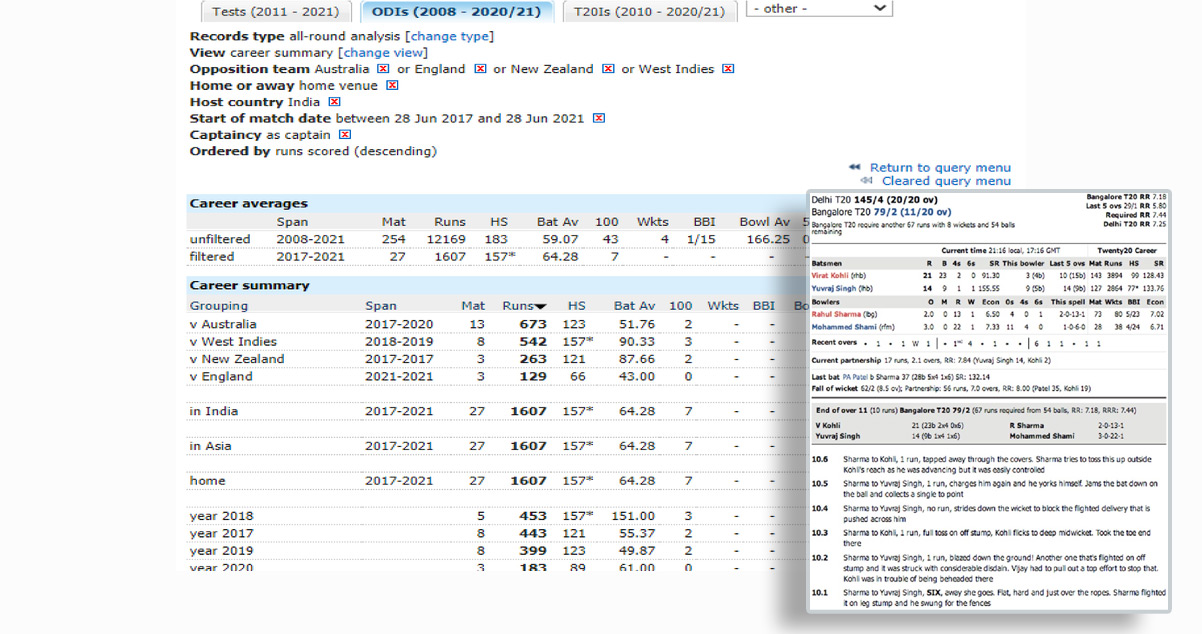Select the ODIs (2008 - 2020/21) tab
This screenshot has width=1202, height=634.
tap(455, 11)
